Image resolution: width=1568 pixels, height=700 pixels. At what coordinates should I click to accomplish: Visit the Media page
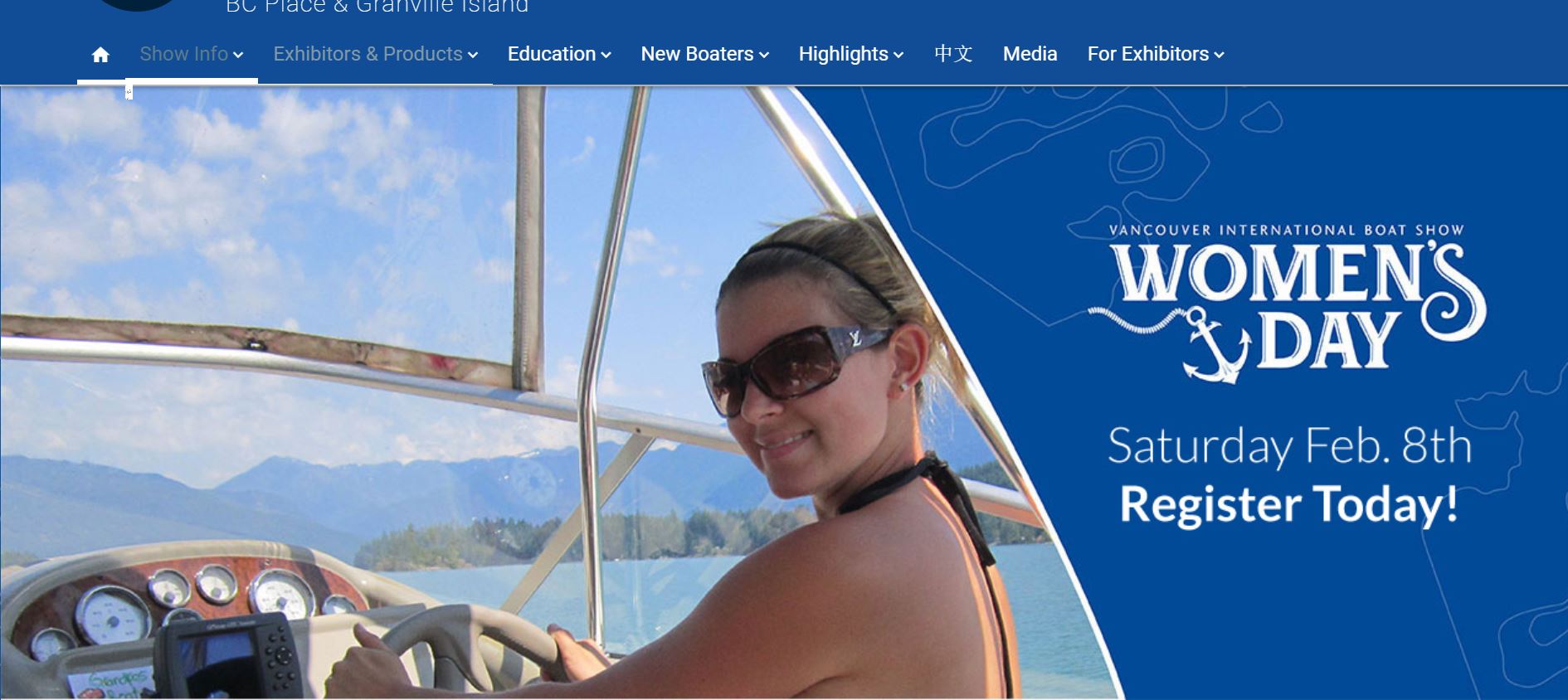[1030, 54]
